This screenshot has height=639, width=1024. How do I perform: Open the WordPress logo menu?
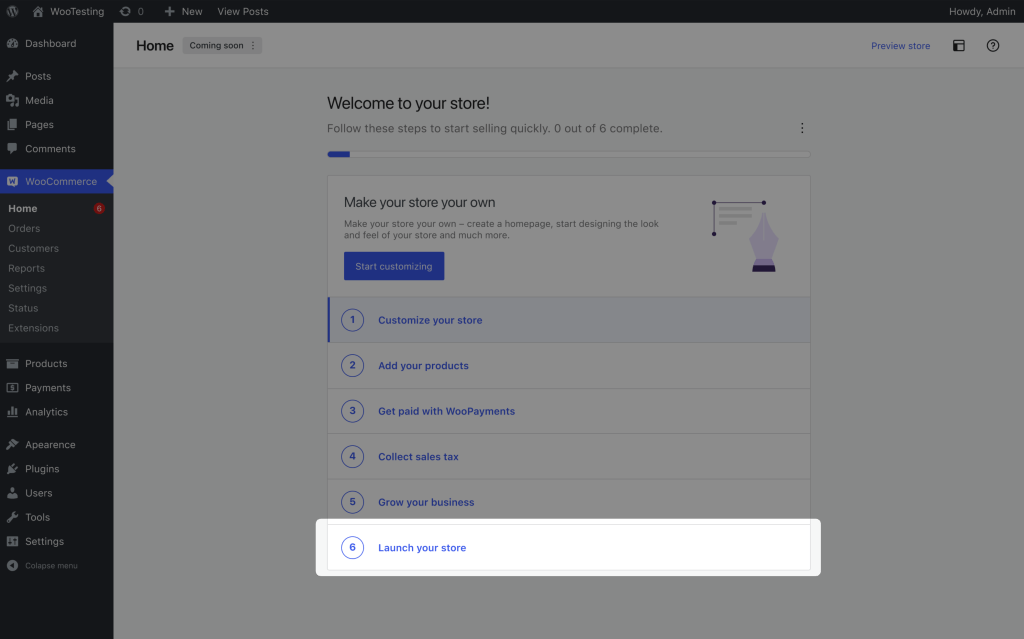tap(11, 11)
